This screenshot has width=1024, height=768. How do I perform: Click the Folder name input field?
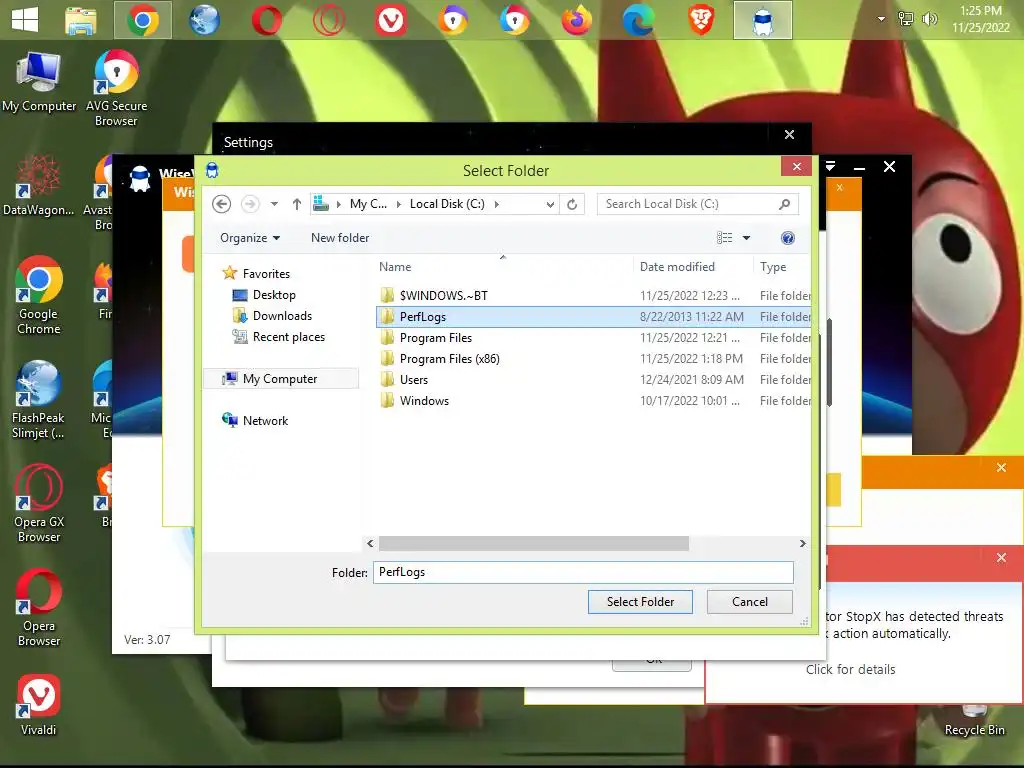click(583, 573)
